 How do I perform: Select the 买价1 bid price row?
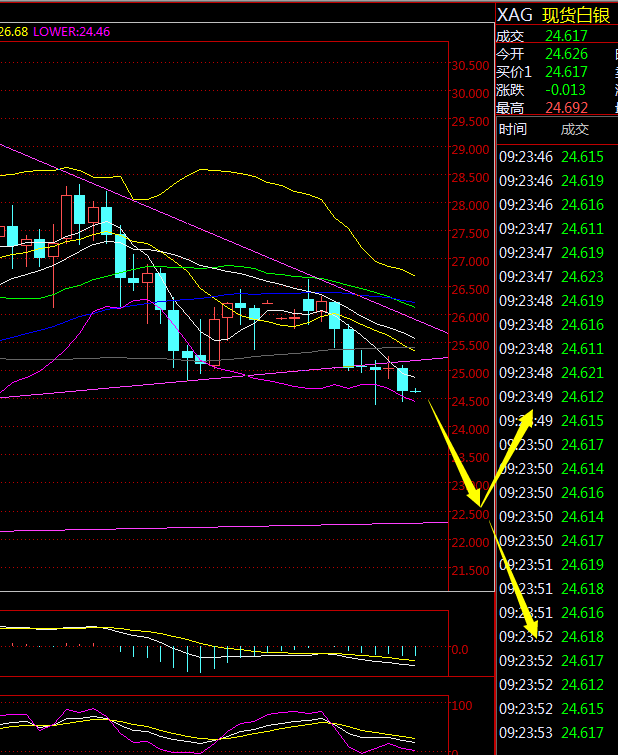(553, 72)
